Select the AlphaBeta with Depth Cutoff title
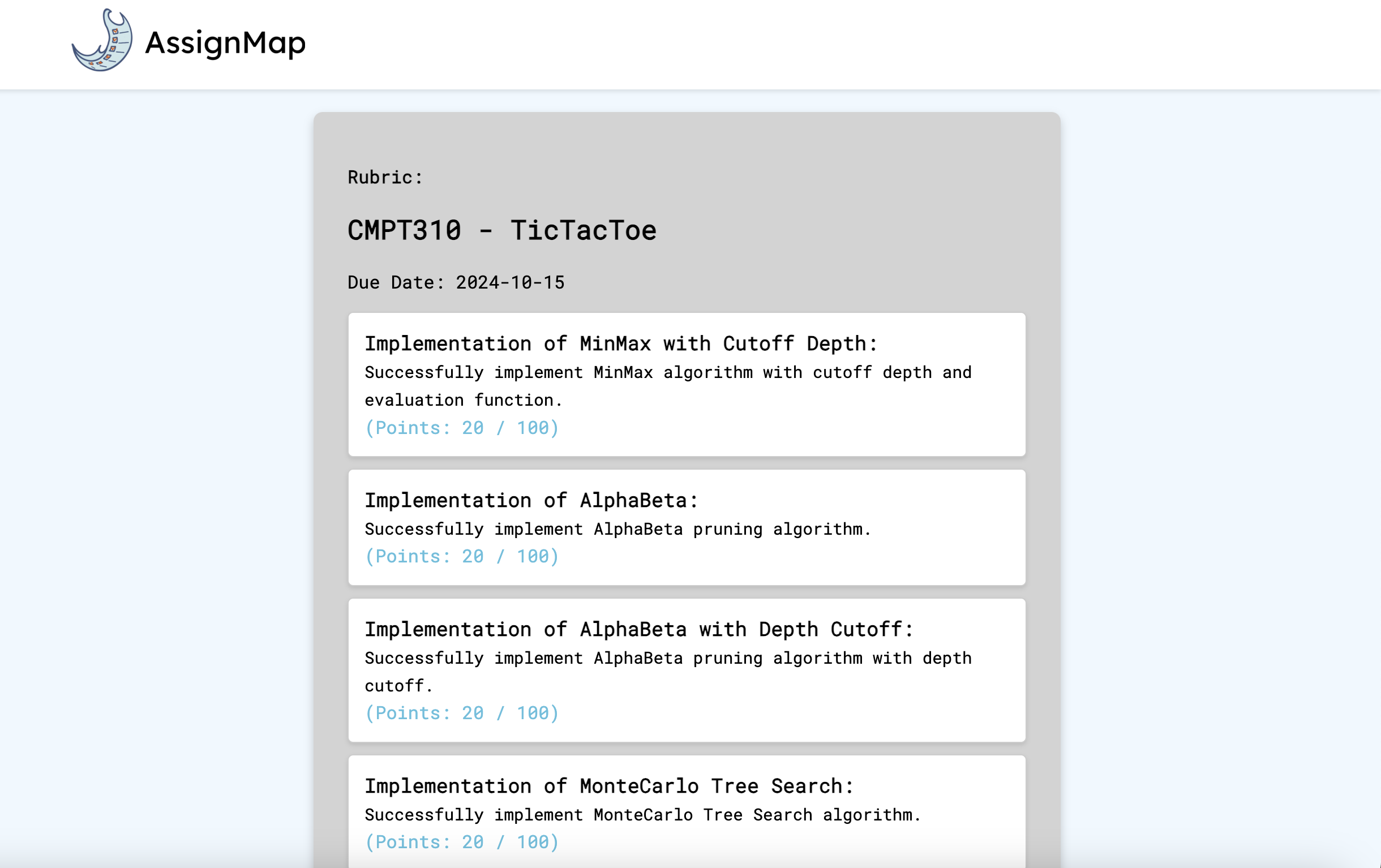1381x868 pixels. point(639,629)
